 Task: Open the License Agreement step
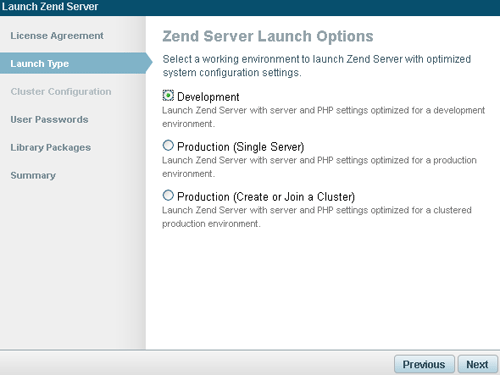[x=57, y=36]
